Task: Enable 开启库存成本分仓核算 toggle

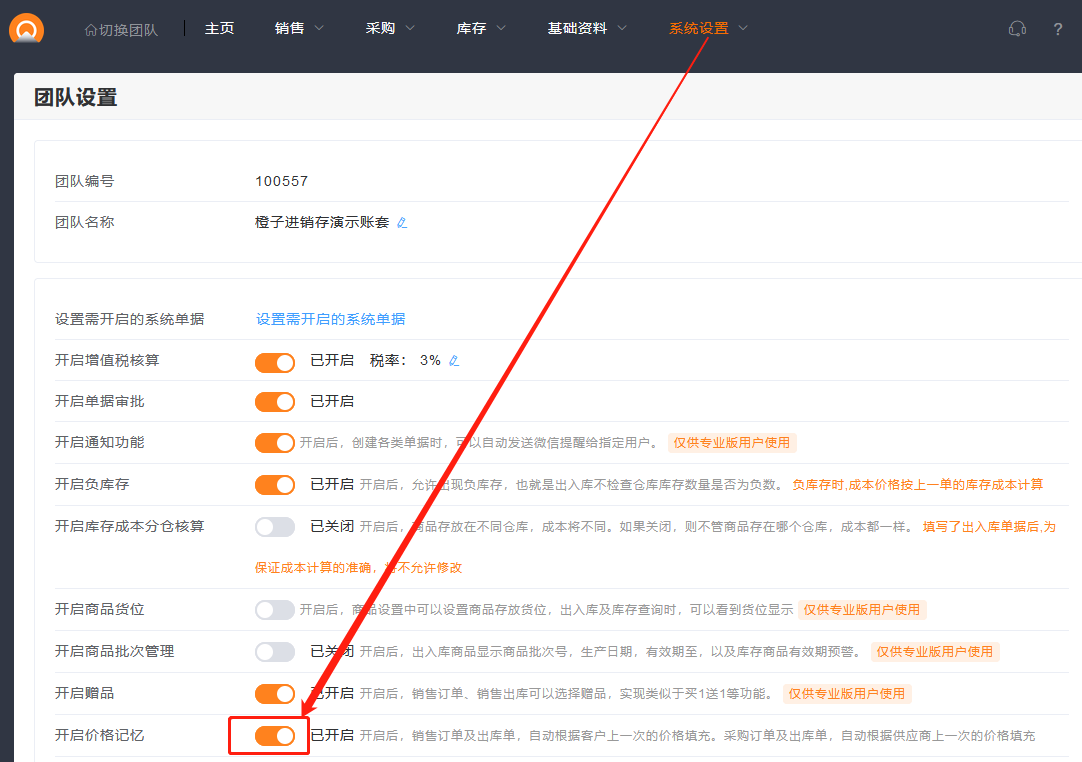Action: pyautogui.click(x=275, y=527)
